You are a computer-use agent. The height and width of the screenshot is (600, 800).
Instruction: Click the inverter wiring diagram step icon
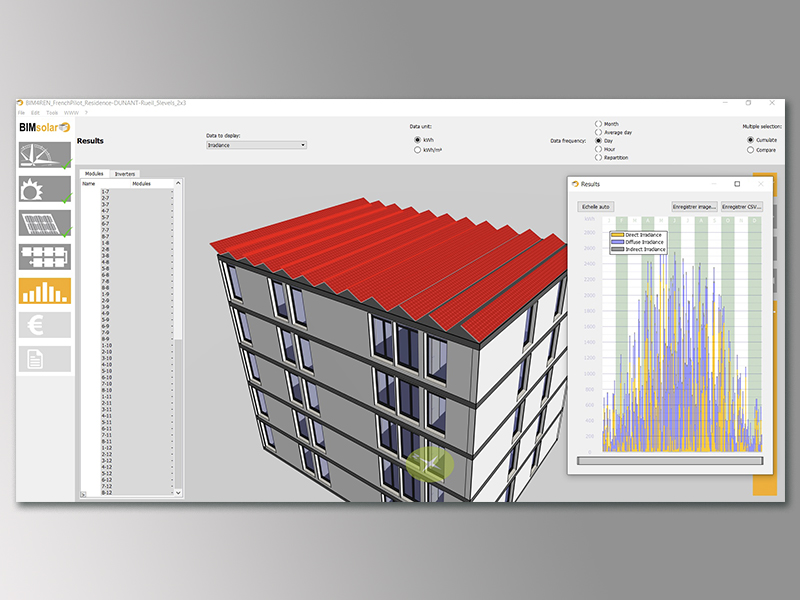pos(45,257)
